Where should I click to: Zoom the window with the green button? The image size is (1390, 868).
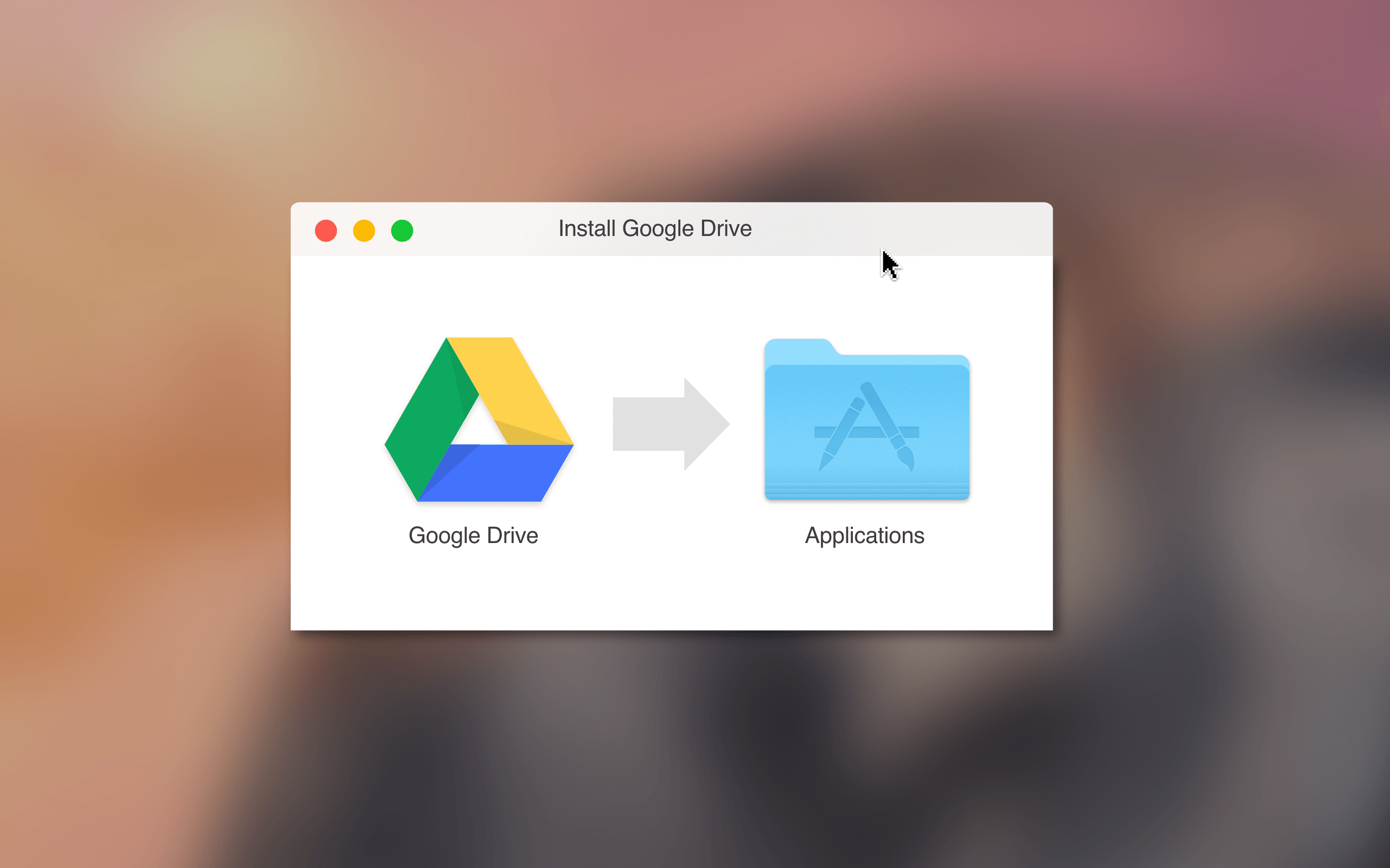pyautogui.click(x=402, y=231)
